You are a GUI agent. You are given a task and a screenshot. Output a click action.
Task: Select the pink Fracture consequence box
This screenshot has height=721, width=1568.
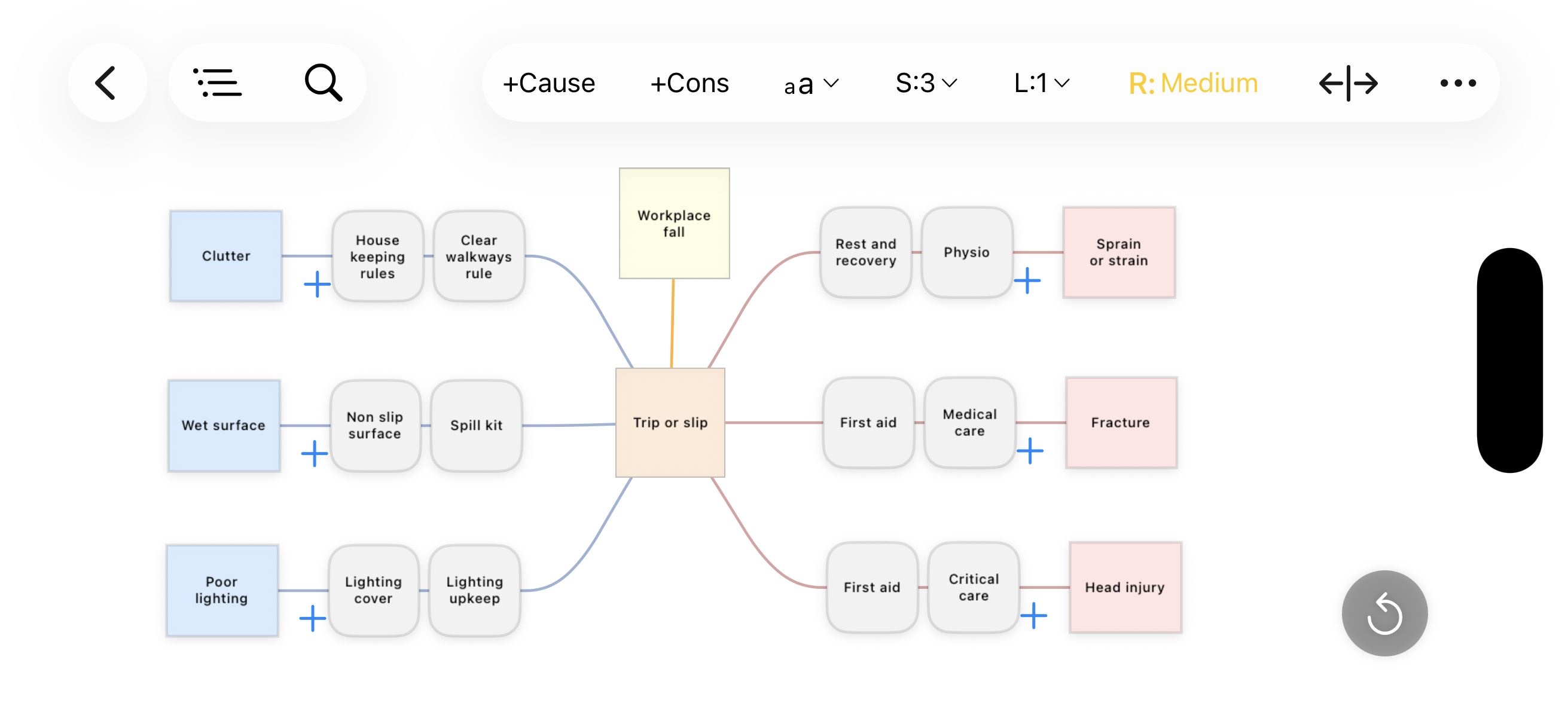click(x=1121, y=422)
